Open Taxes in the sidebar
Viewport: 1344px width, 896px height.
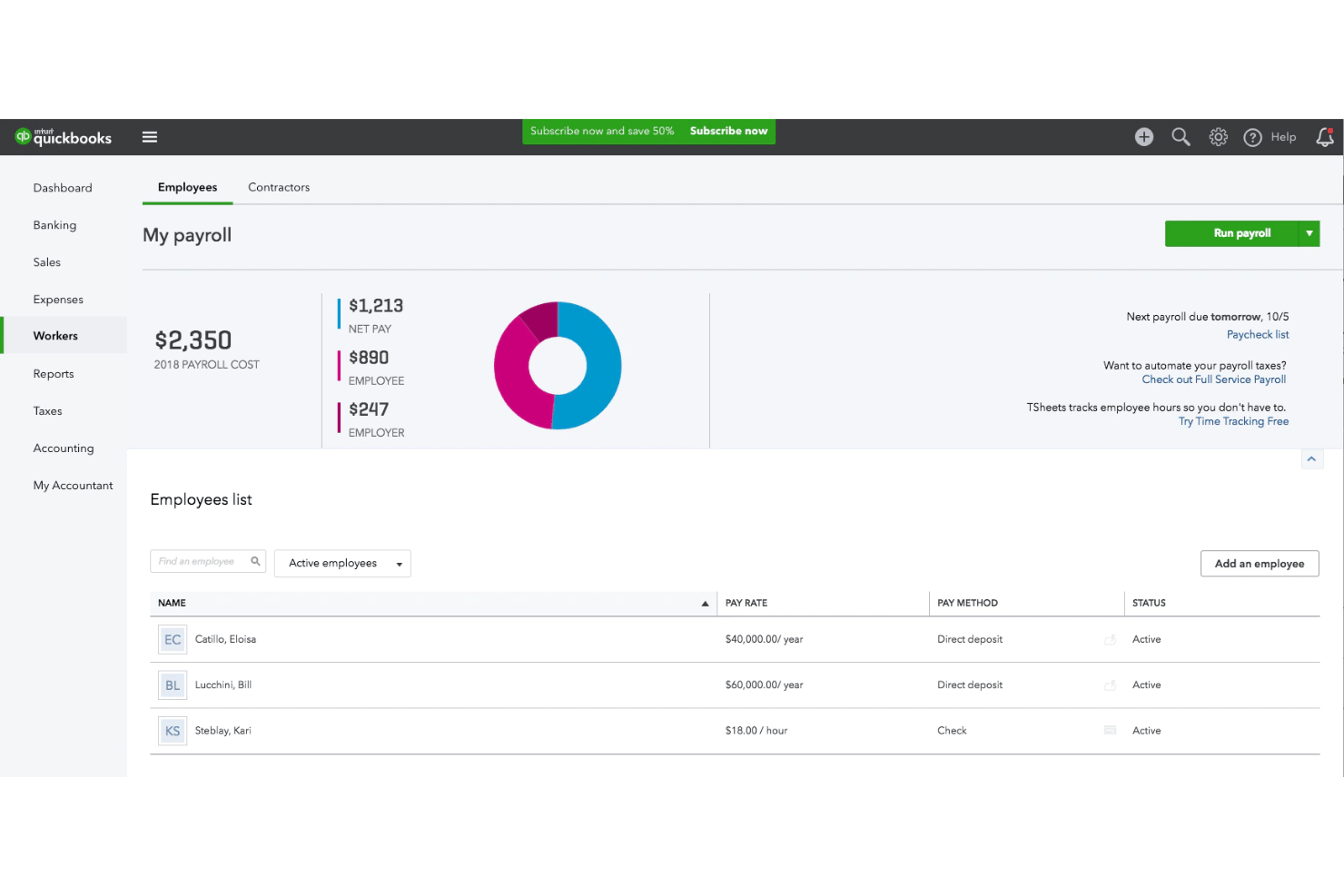pyautogui.click(x=48, y=411)
